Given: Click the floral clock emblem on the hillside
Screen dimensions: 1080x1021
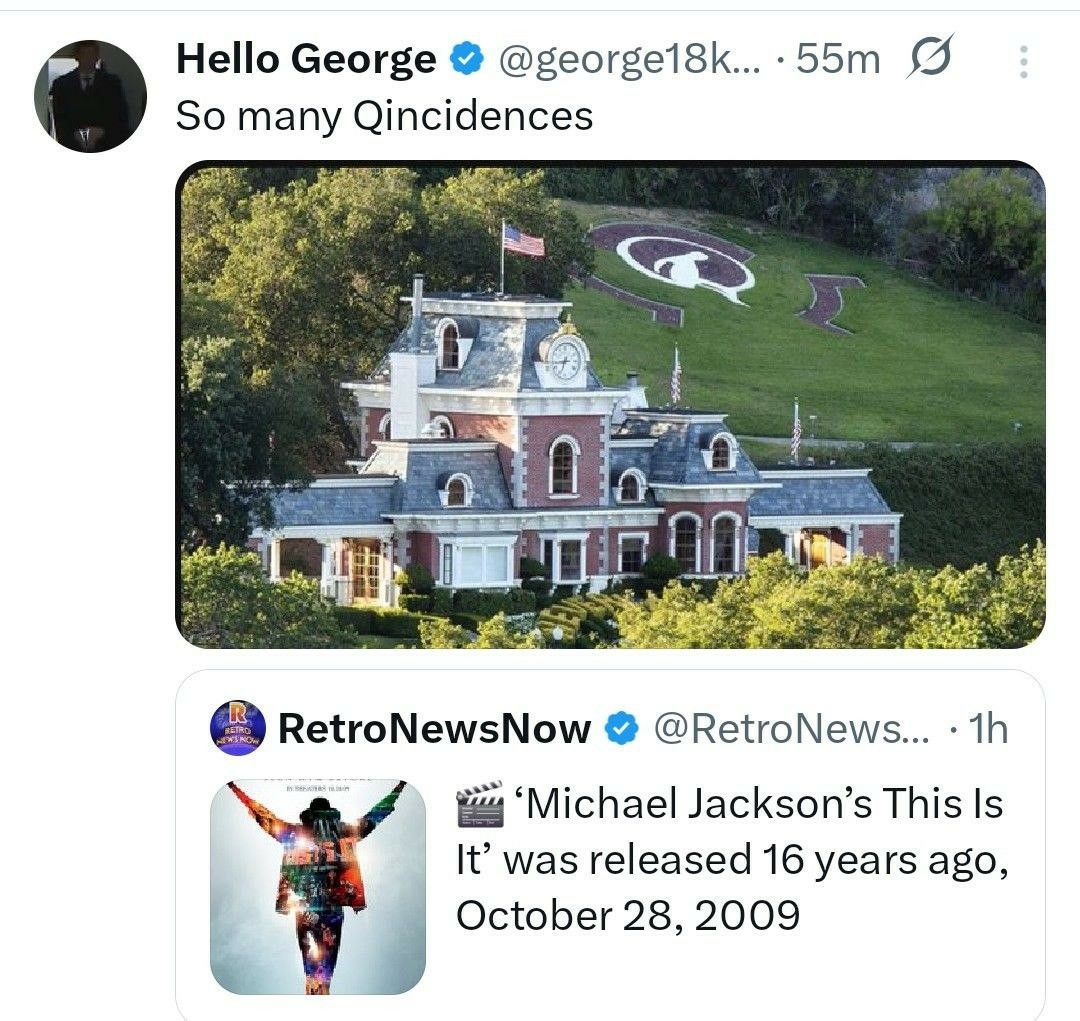Looking at the screenshot, I should point(685,260).
